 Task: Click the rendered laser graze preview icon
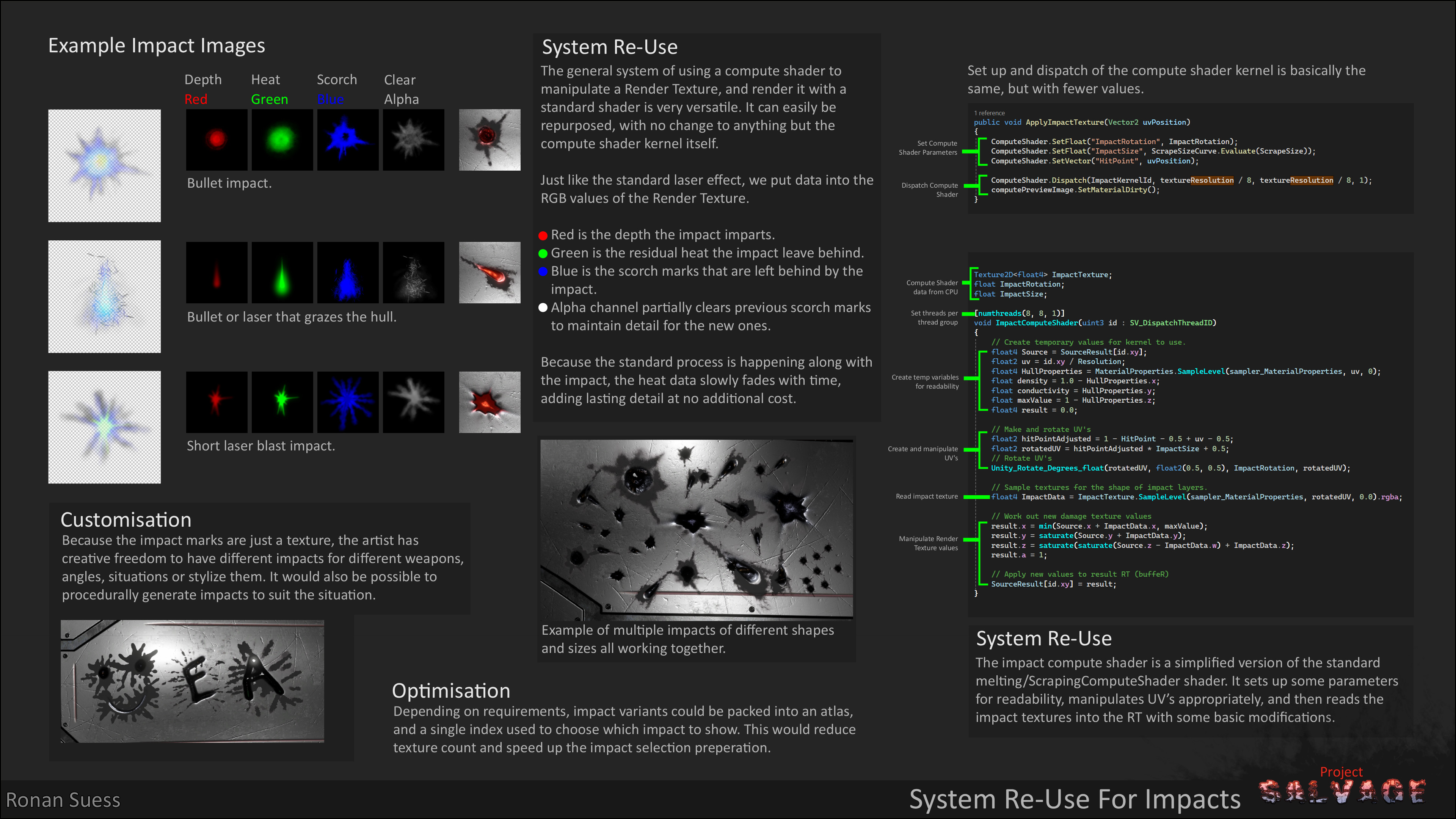[490, 273]
